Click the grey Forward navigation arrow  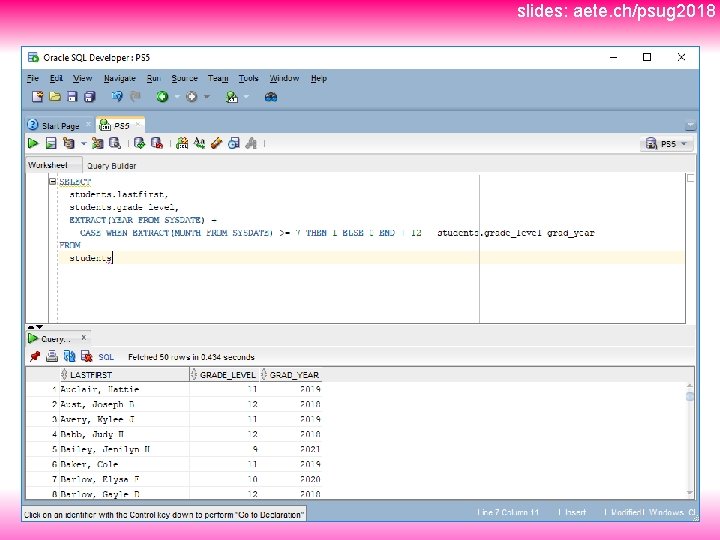(x=191, y=96)
